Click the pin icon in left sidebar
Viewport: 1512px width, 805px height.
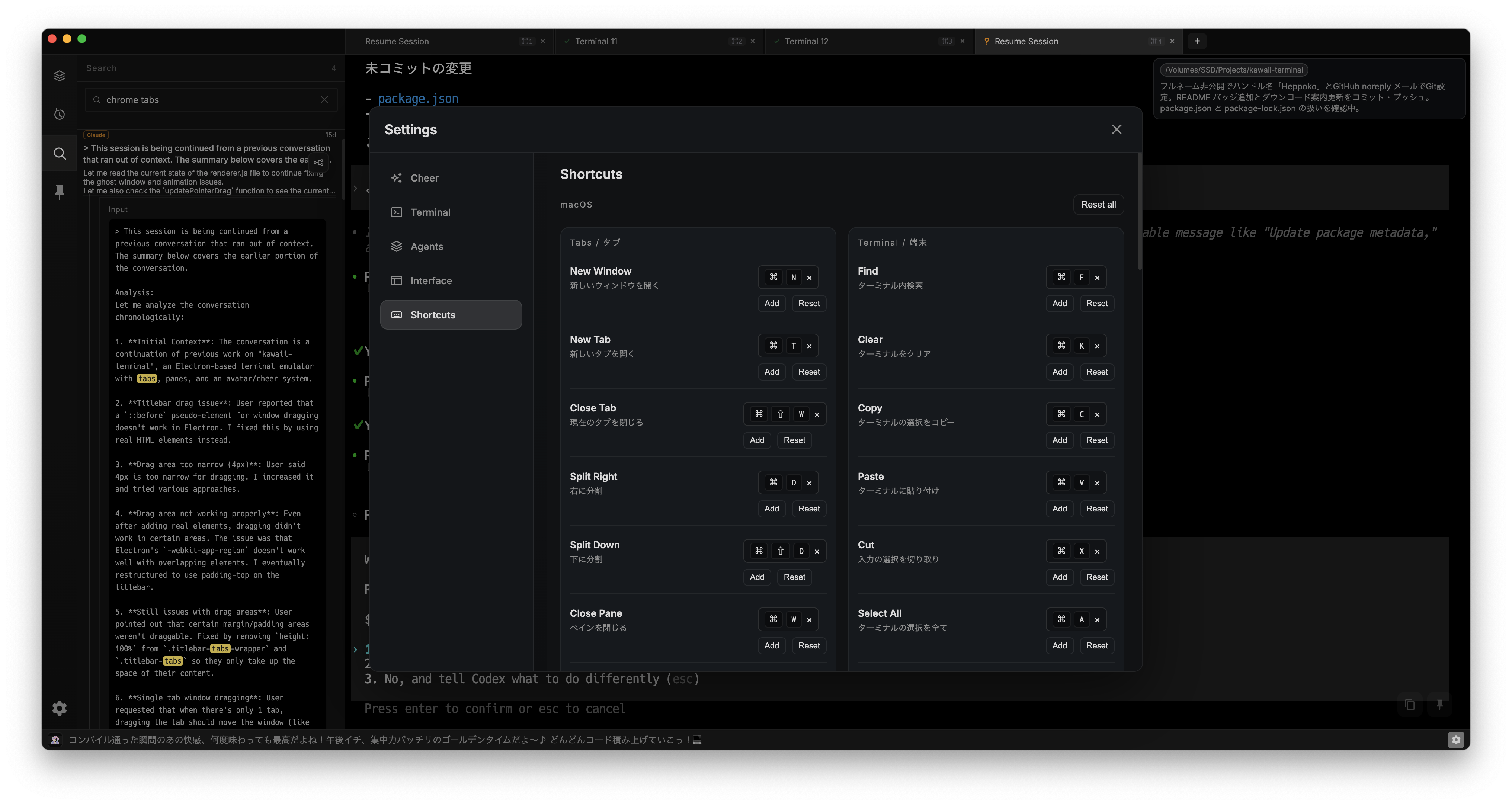59,191
